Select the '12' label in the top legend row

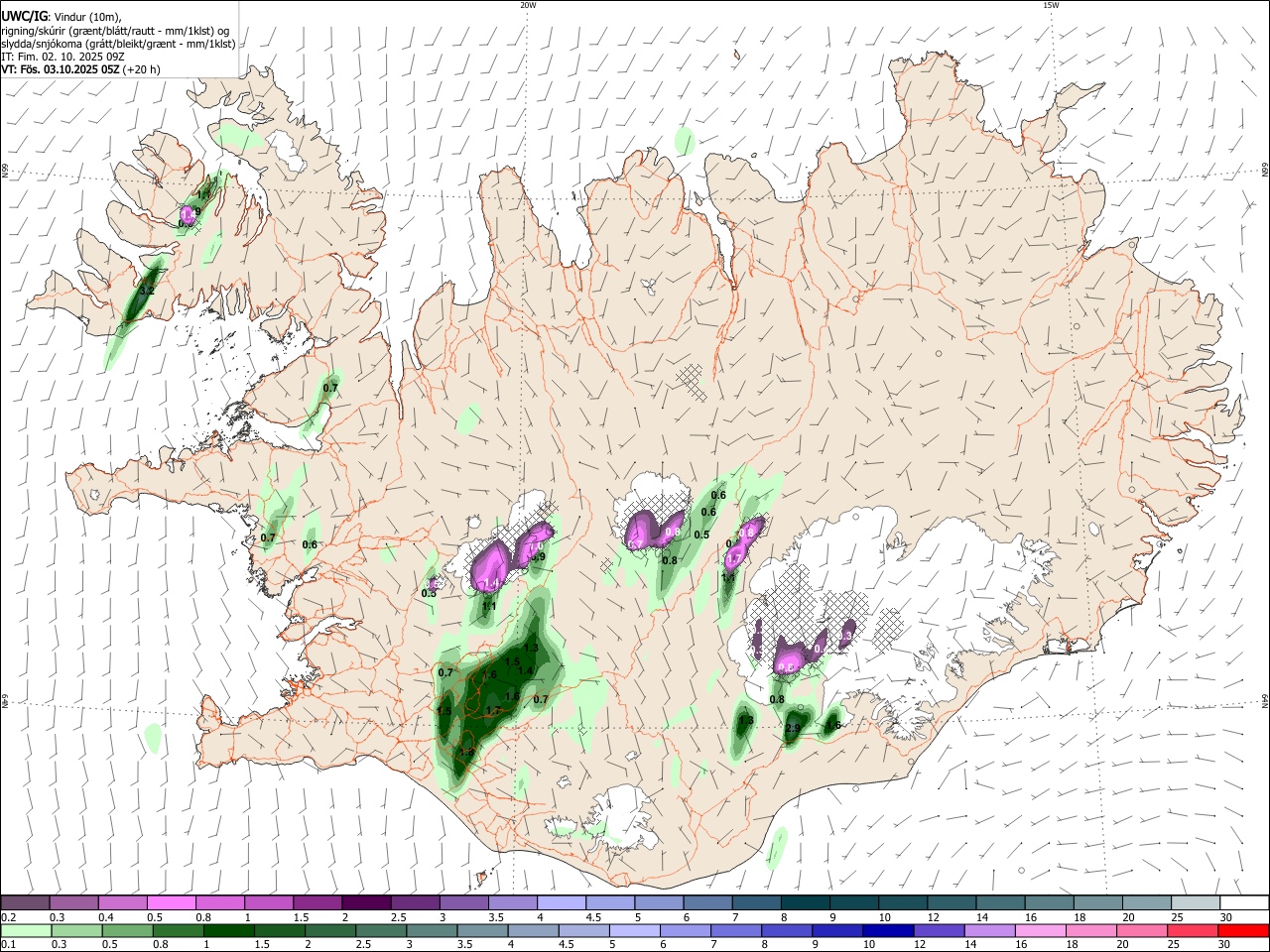934,918
